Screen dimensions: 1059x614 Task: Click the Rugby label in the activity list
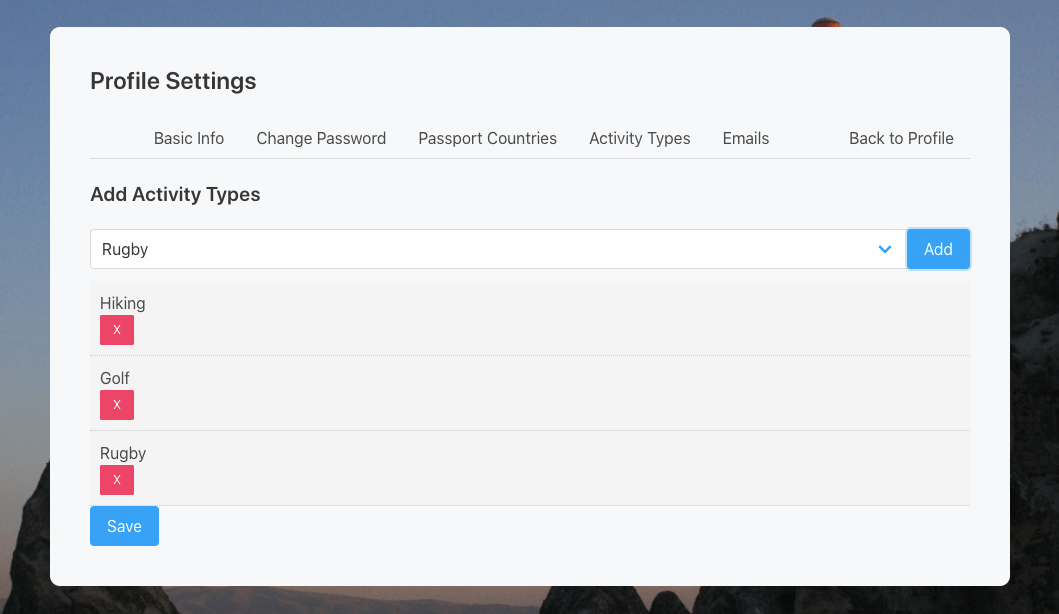pyautogui.click(x=123, y=453)
